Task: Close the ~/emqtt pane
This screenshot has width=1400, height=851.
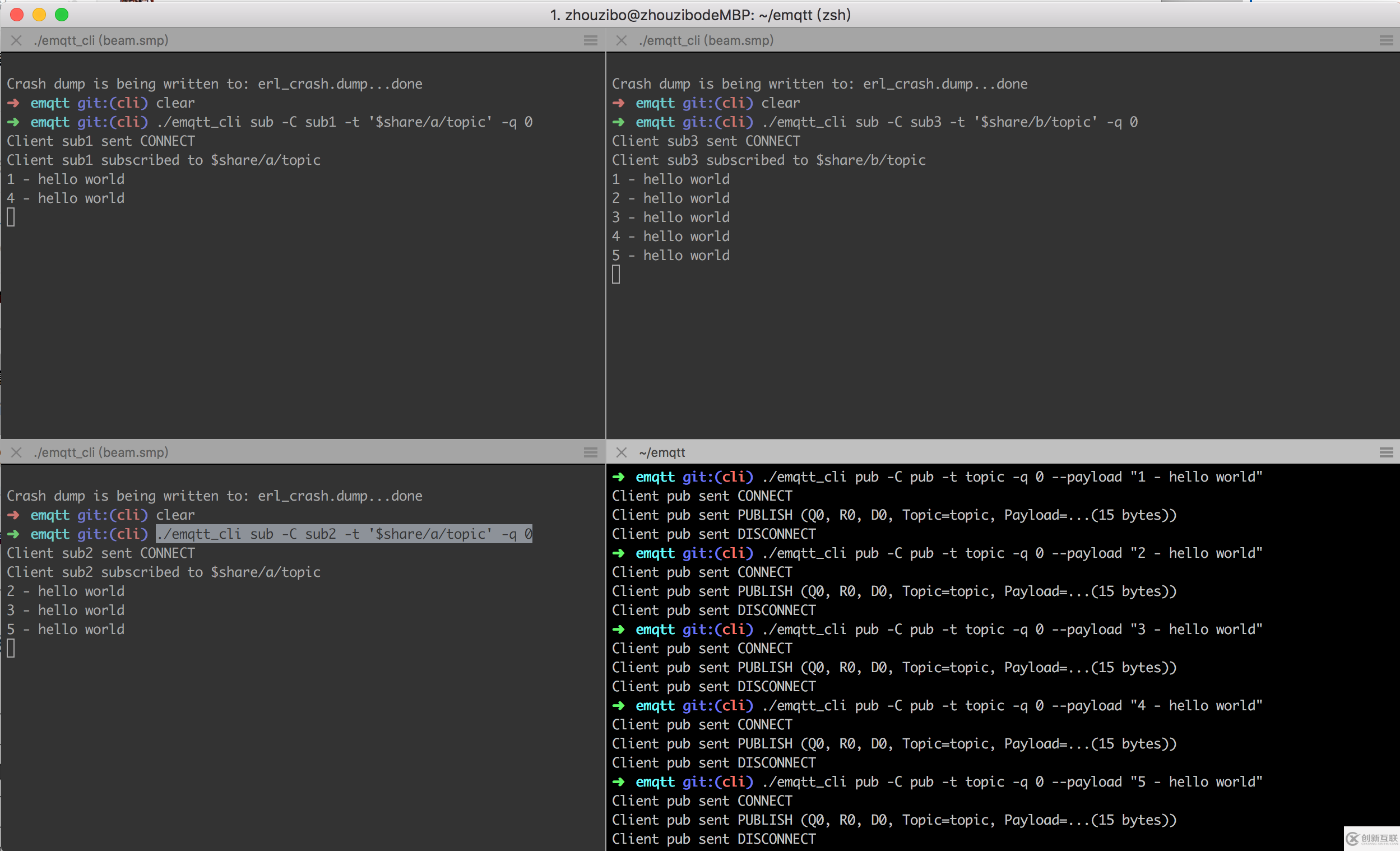Action: point(622,452)
